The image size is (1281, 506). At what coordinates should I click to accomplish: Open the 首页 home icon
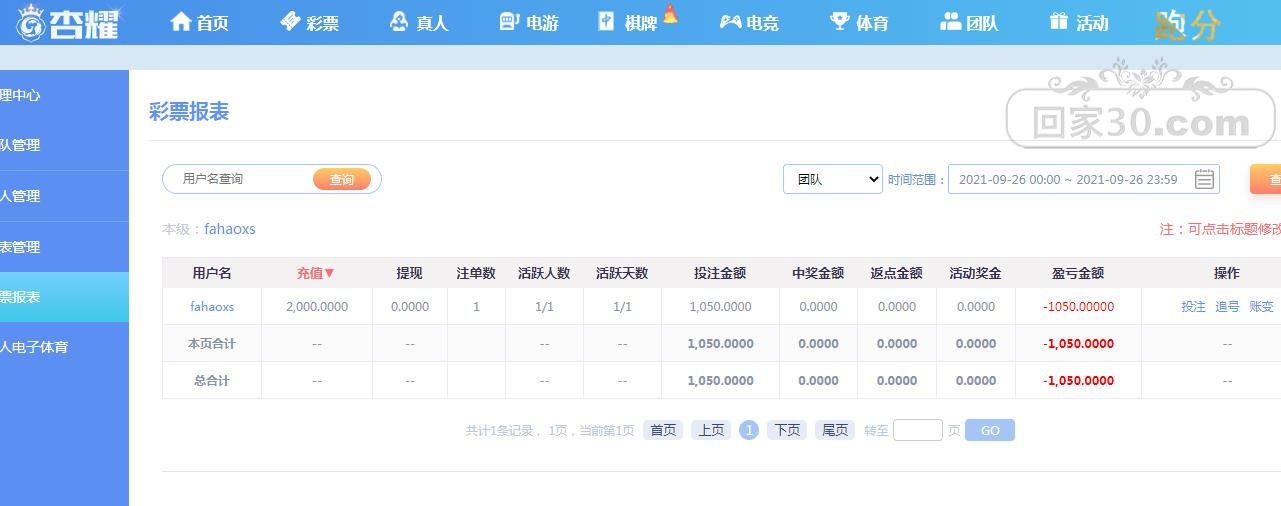point(181,21)
